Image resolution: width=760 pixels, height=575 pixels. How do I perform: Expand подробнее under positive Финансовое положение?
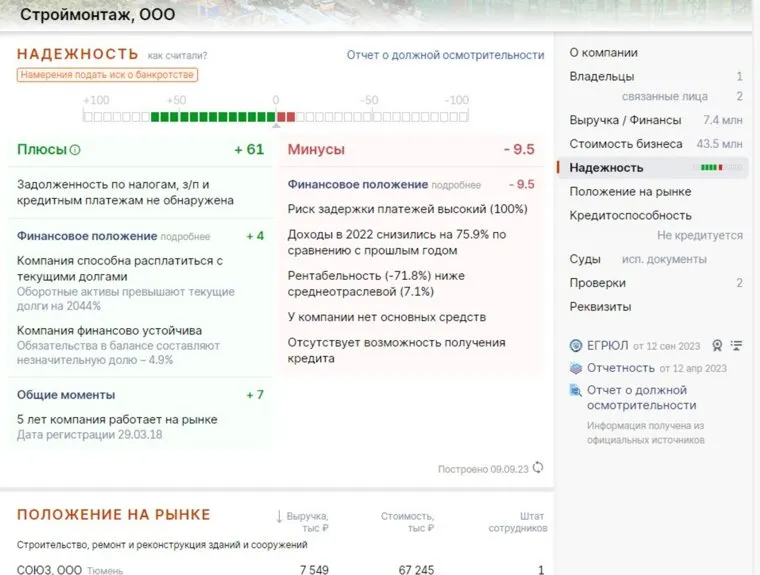coord(185,237)
